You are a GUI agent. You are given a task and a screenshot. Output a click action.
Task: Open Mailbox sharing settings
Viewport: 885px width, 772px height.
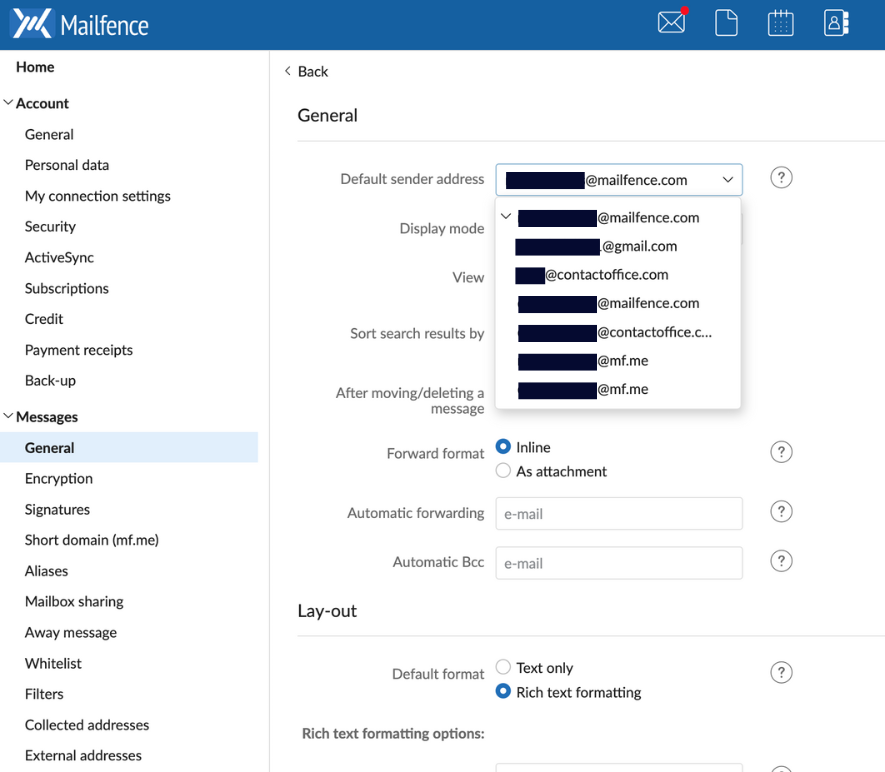(x=74, y=602)
